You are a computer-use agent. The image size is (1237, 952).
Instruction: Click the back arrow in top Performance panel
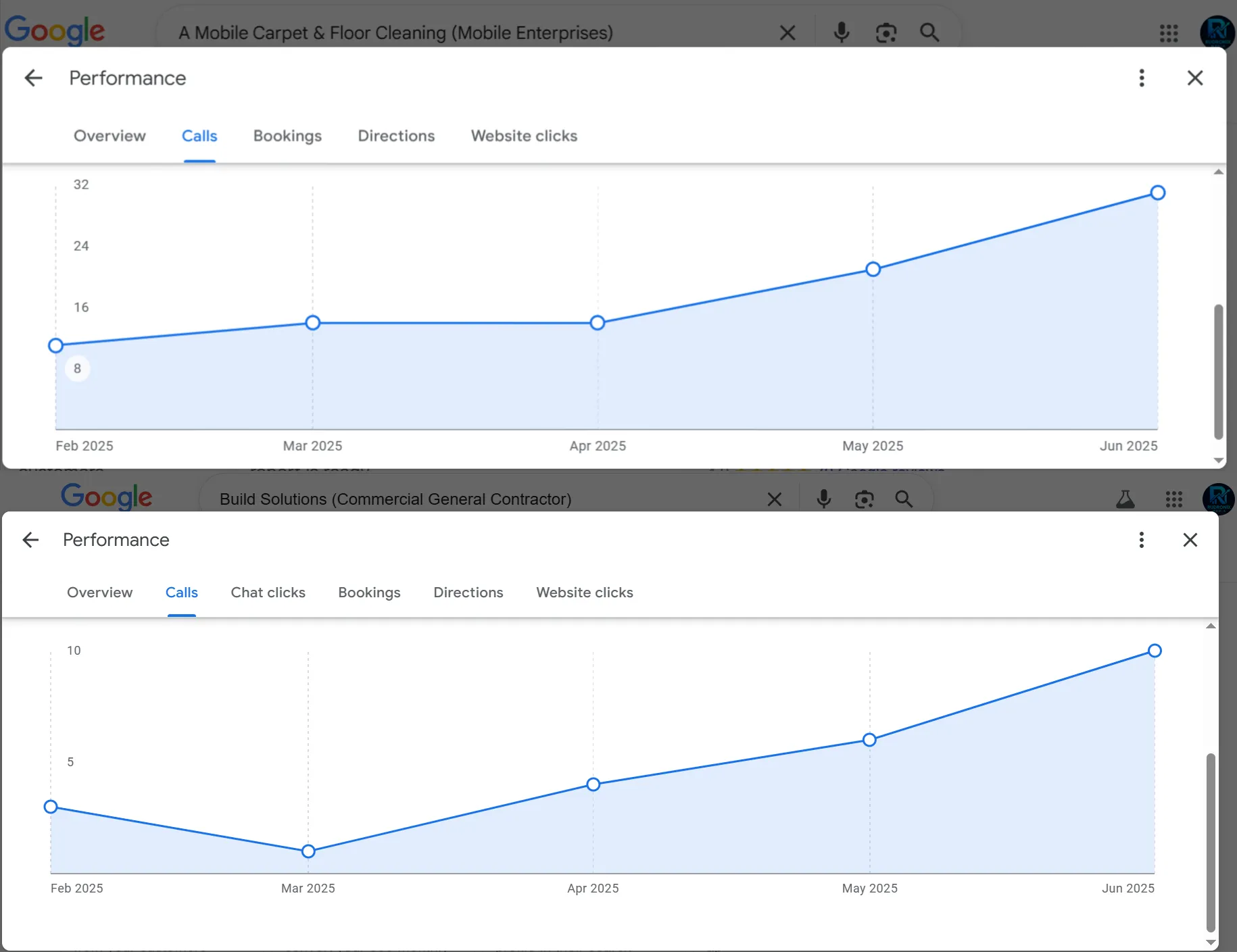(33, 78)
